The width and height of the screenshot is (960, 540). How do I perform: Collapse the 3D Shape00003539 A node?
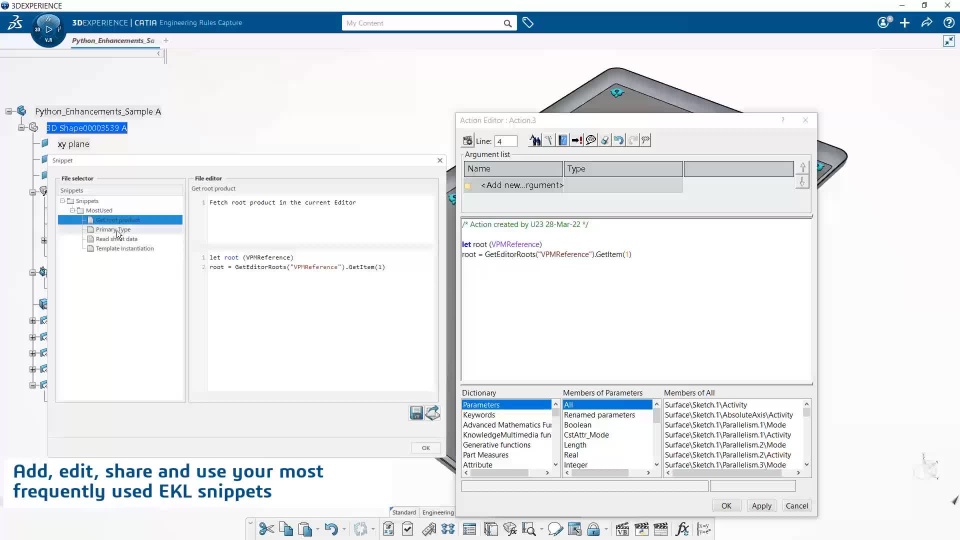(x=21, y=127)
